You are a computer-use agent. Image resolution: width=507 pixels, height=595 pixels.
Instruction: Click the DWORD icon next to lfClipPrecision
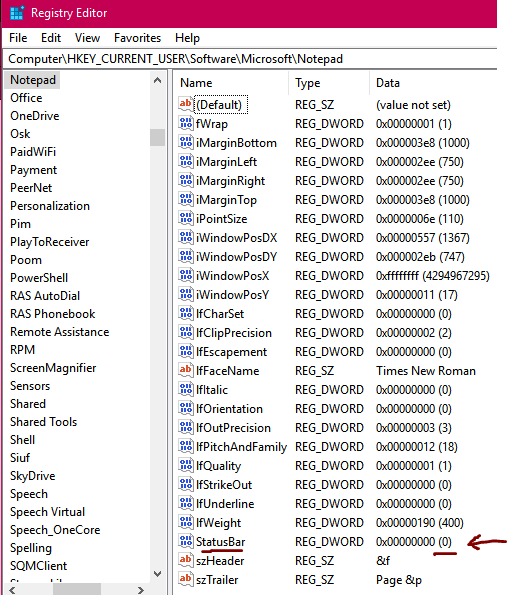pyautogui.click(x=185, y=332)
